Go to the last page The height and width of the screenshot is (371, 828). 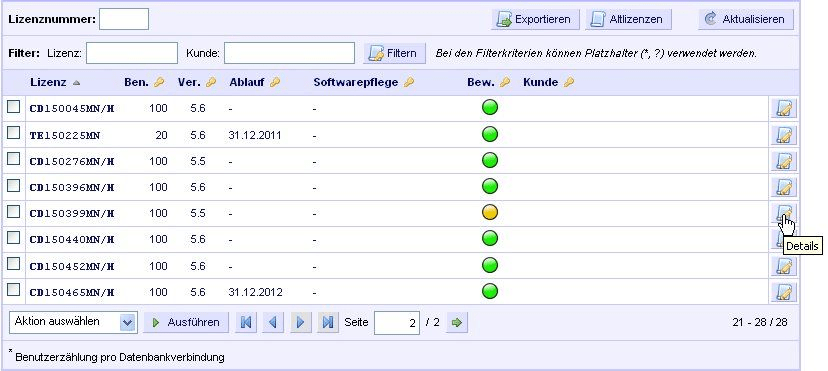pos(328,322)
